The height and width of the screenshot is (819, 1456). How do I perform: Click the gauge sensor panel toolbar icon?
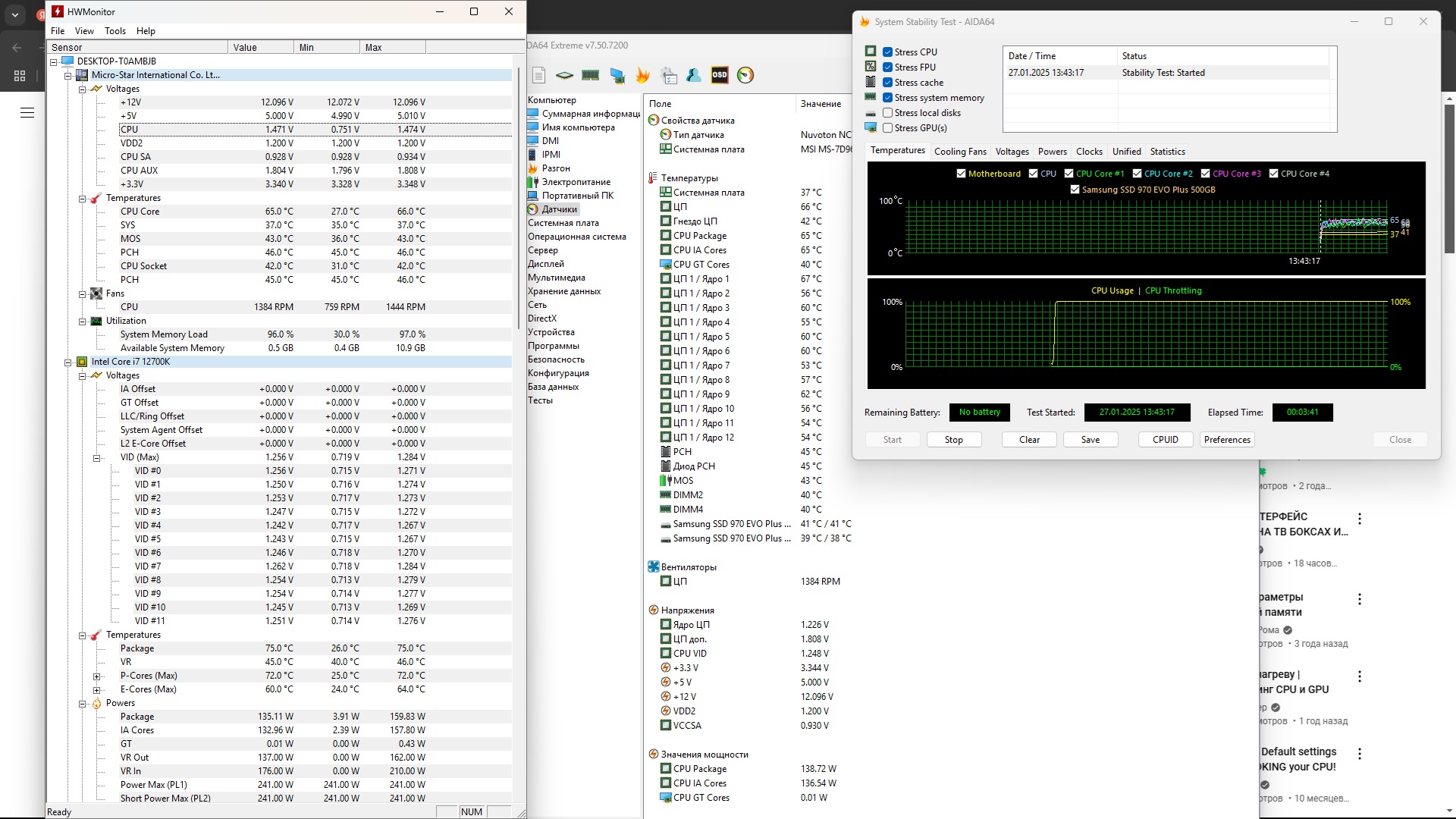(745, 74)
